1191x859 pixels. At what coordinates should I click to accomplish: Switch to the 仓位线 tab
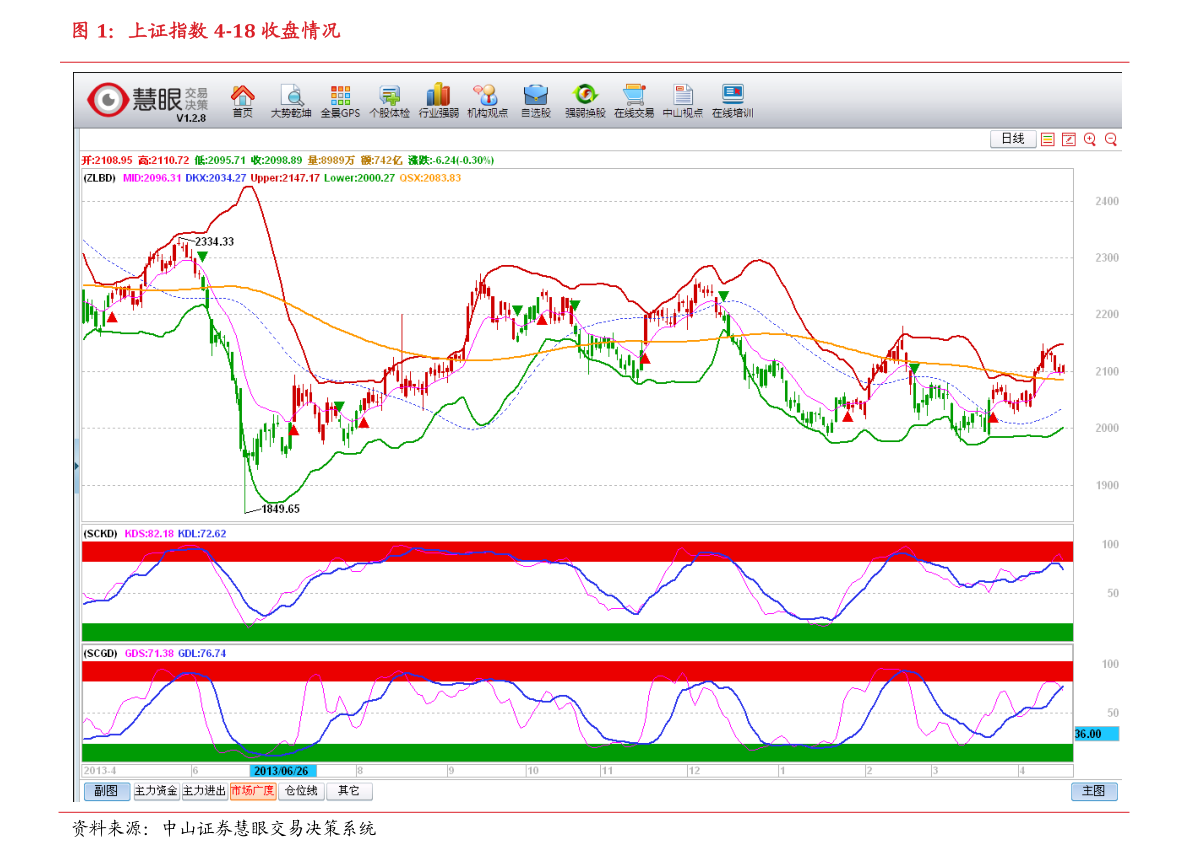[301, 791]
